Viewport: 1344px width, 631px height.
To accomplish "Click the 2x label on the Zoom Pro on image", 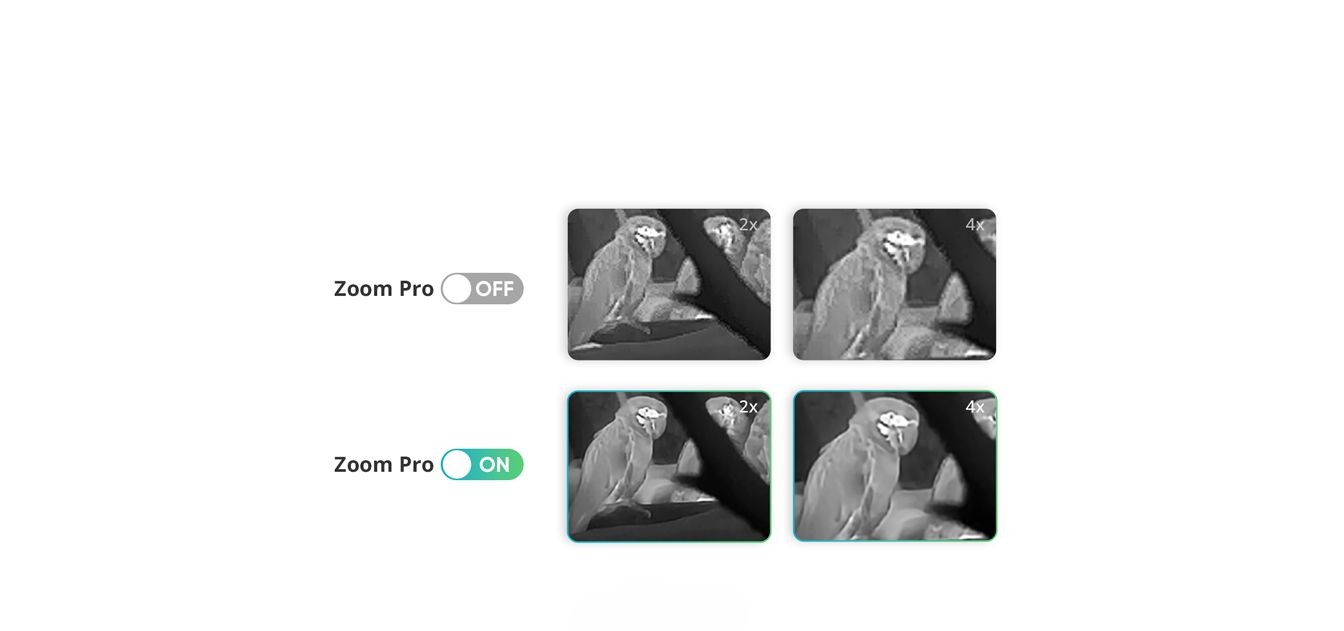I will (748, 407).
